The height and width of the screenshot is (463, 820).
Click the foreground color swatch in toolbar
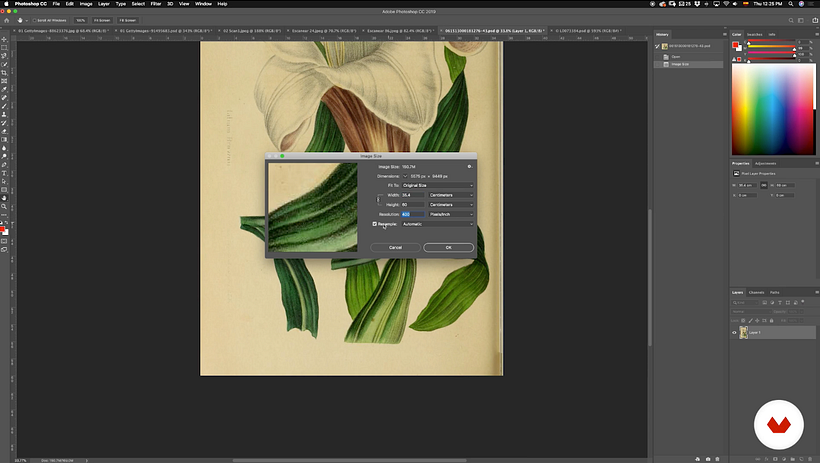click(2, 230)
